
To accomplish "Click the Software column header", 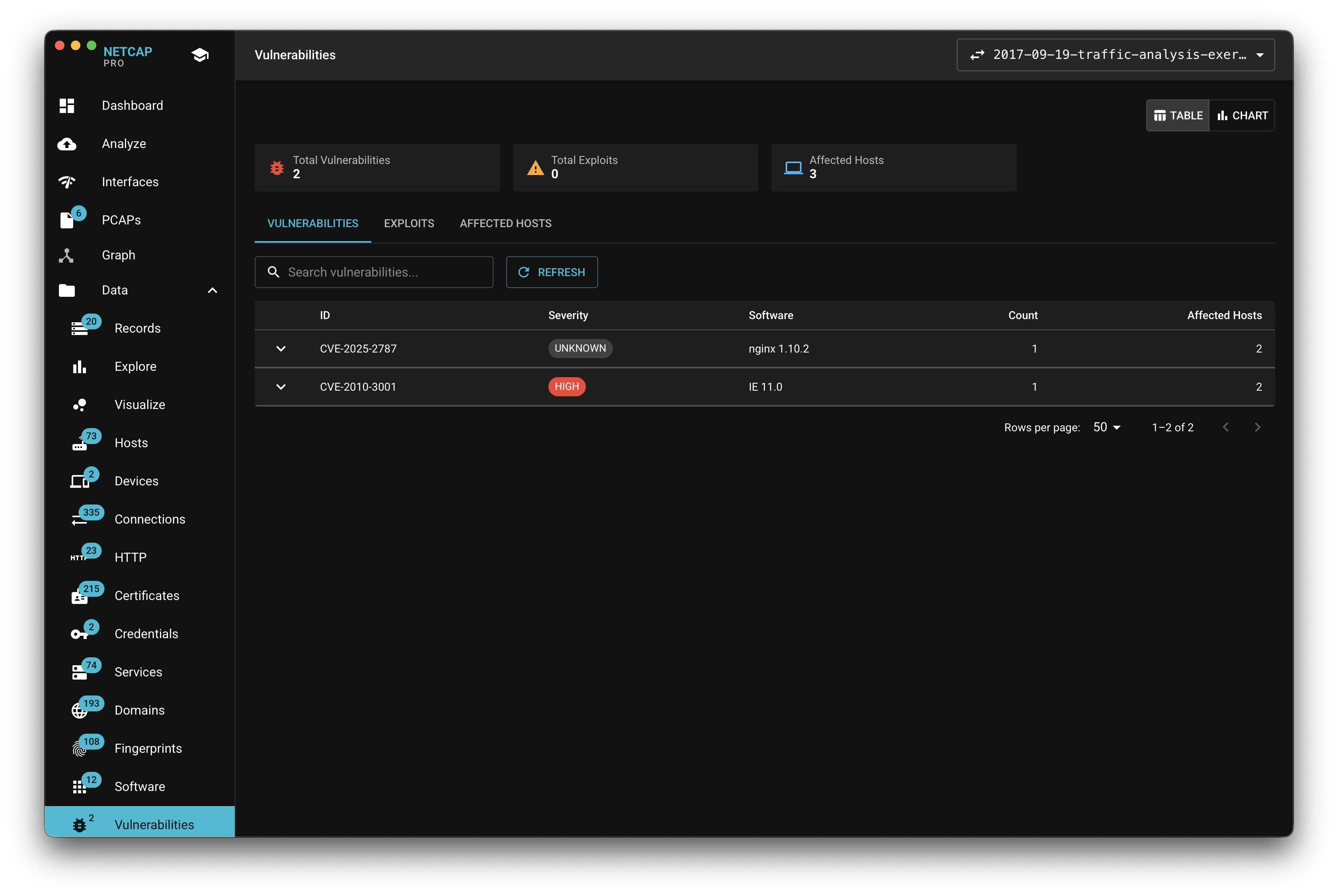I will click(770, 316).
